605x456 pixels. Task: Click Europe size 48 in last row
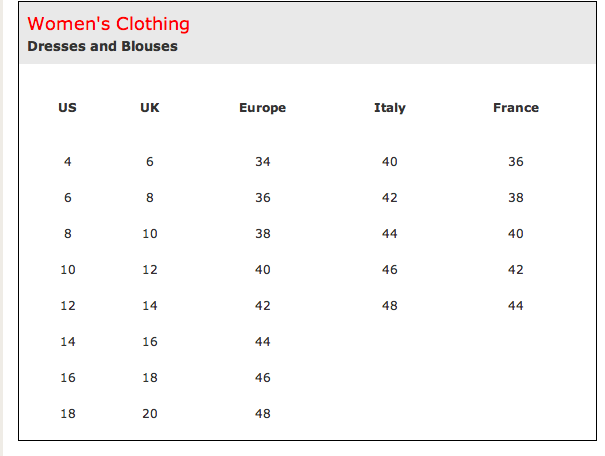[x=262, y=414]
